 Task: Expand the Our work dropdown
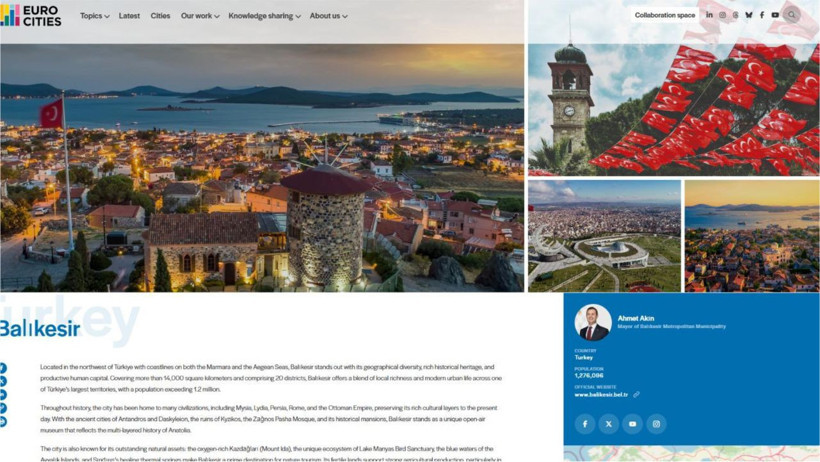(x=200, y=16)
